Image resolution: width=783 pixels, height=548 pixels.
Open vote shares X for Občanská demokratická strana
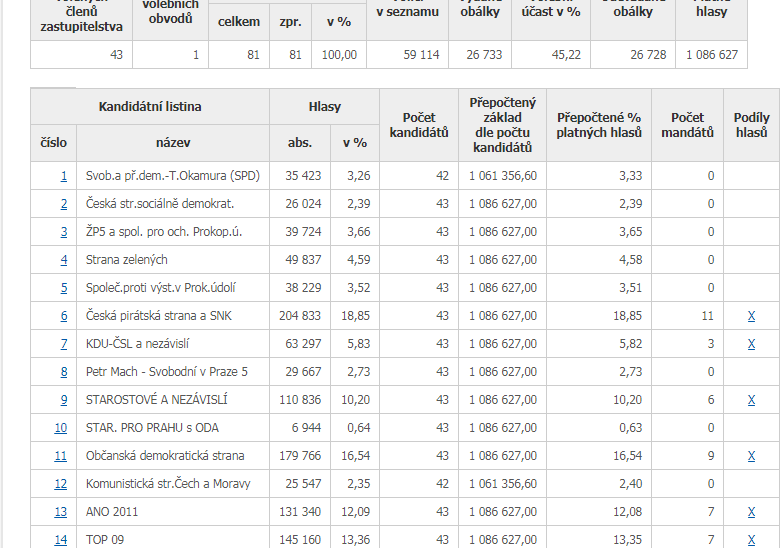(751, 456)
